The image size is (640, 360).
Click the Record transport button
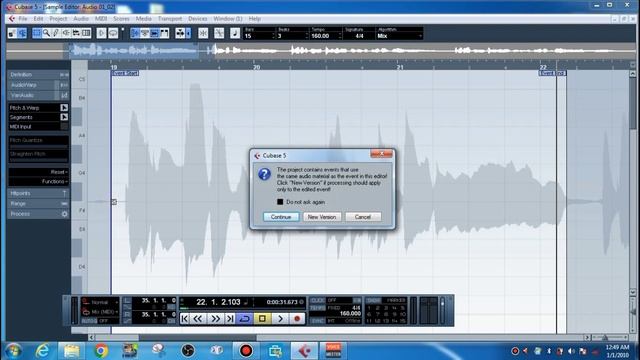(297, 319)
